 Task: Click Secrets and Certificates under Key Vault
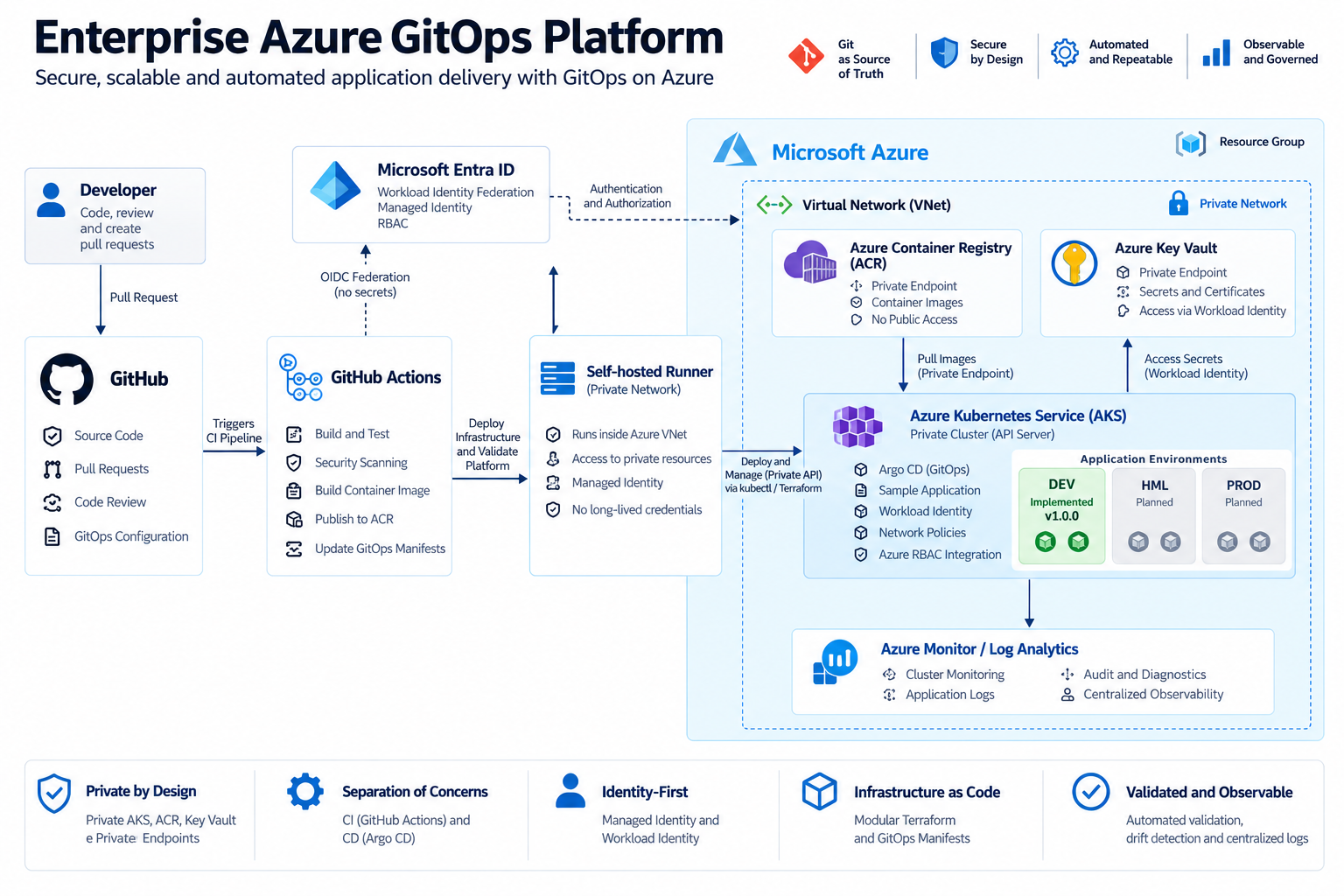(1190, 292)
